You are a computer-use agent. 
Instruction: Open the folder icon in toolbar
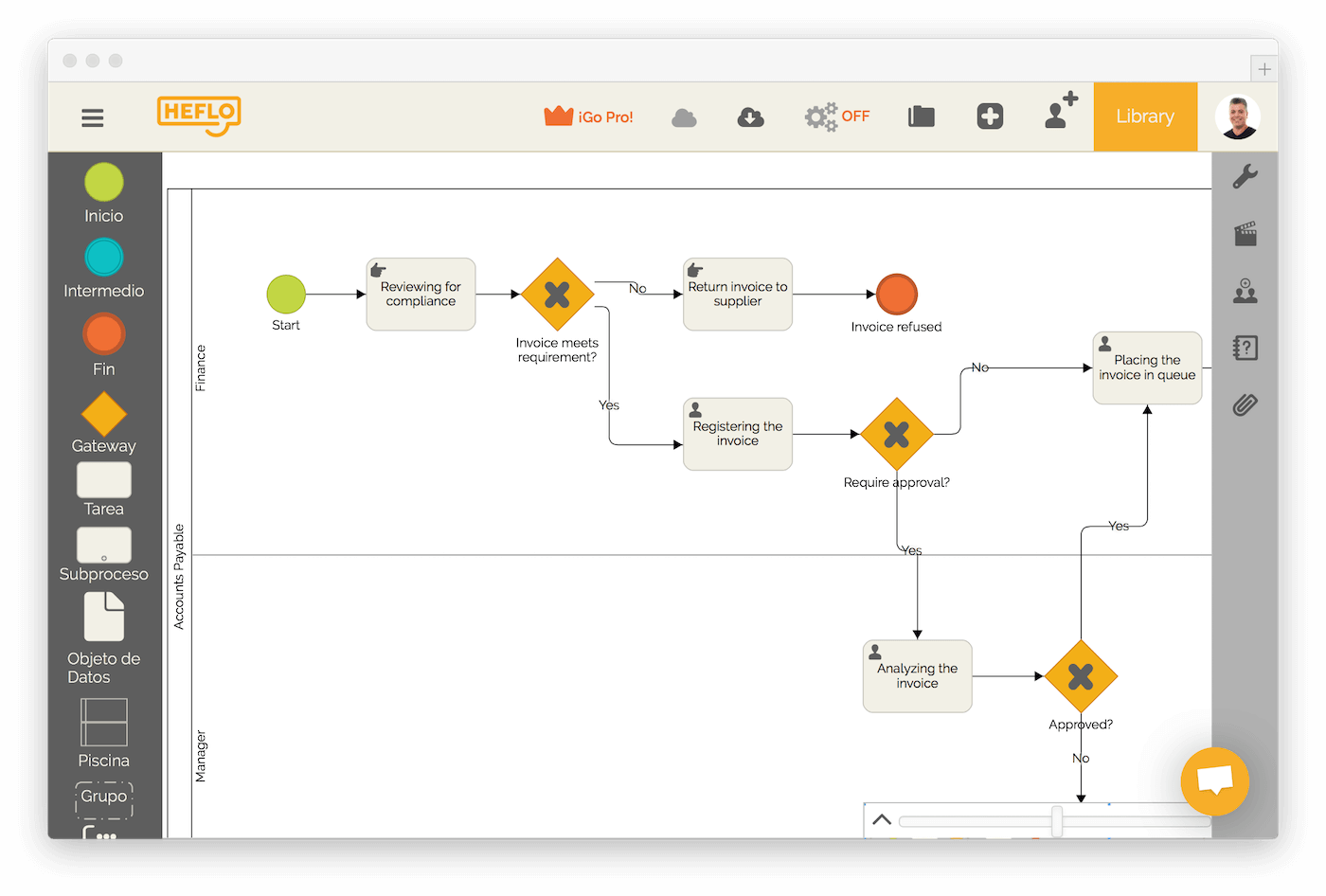click(x=922, y=116)
